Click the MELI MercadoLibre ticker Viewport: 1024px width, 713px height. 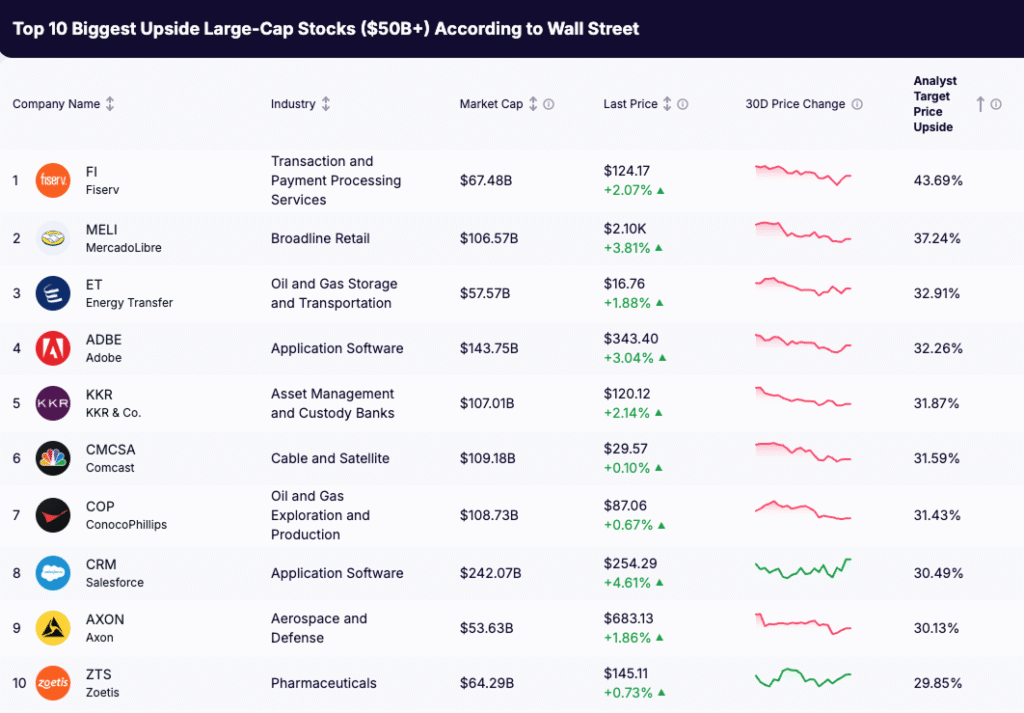[101, 229]
